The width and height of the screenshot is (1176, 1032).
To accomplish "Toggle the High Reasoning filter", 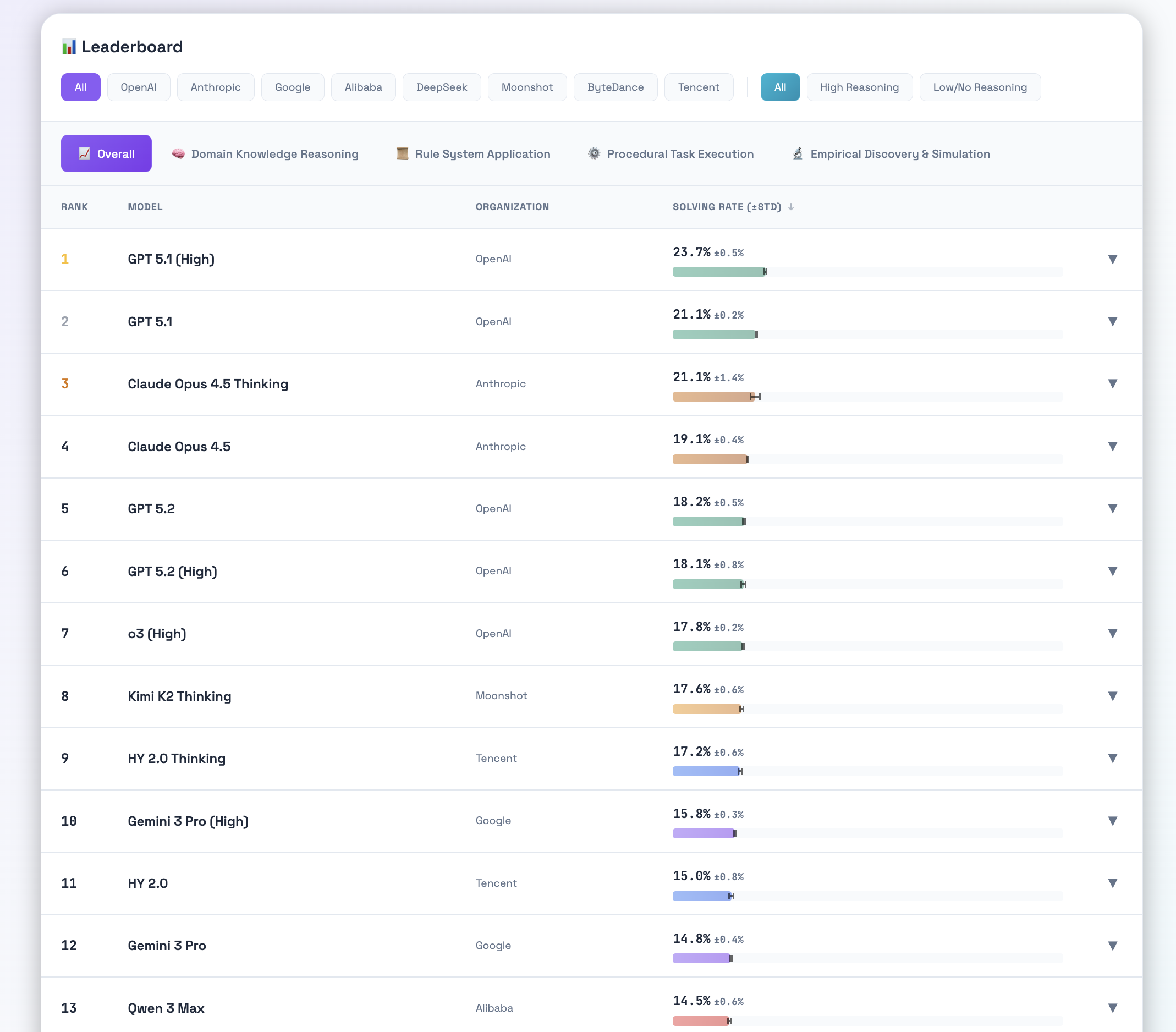I will coord(859,87).
